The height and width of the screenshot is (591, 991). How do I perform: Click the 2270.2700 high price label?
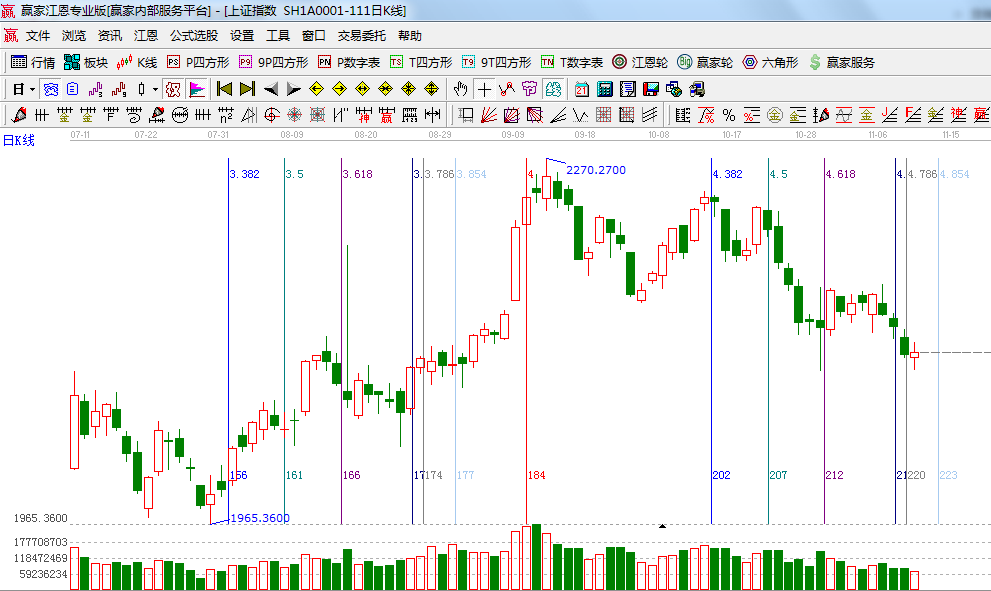[x=596, y=170]
